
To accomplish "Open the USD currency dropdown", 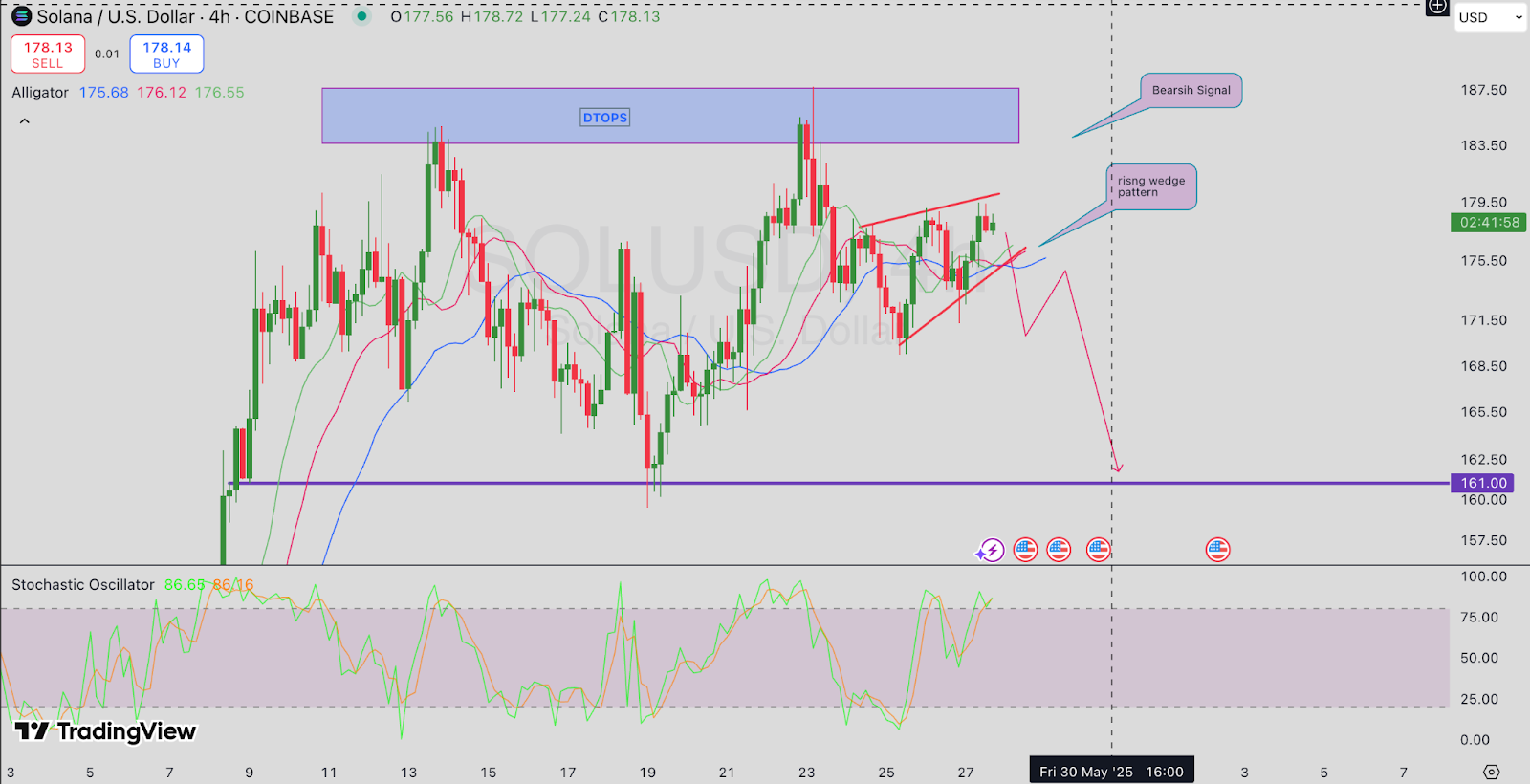I will [x=1490, y=17].
